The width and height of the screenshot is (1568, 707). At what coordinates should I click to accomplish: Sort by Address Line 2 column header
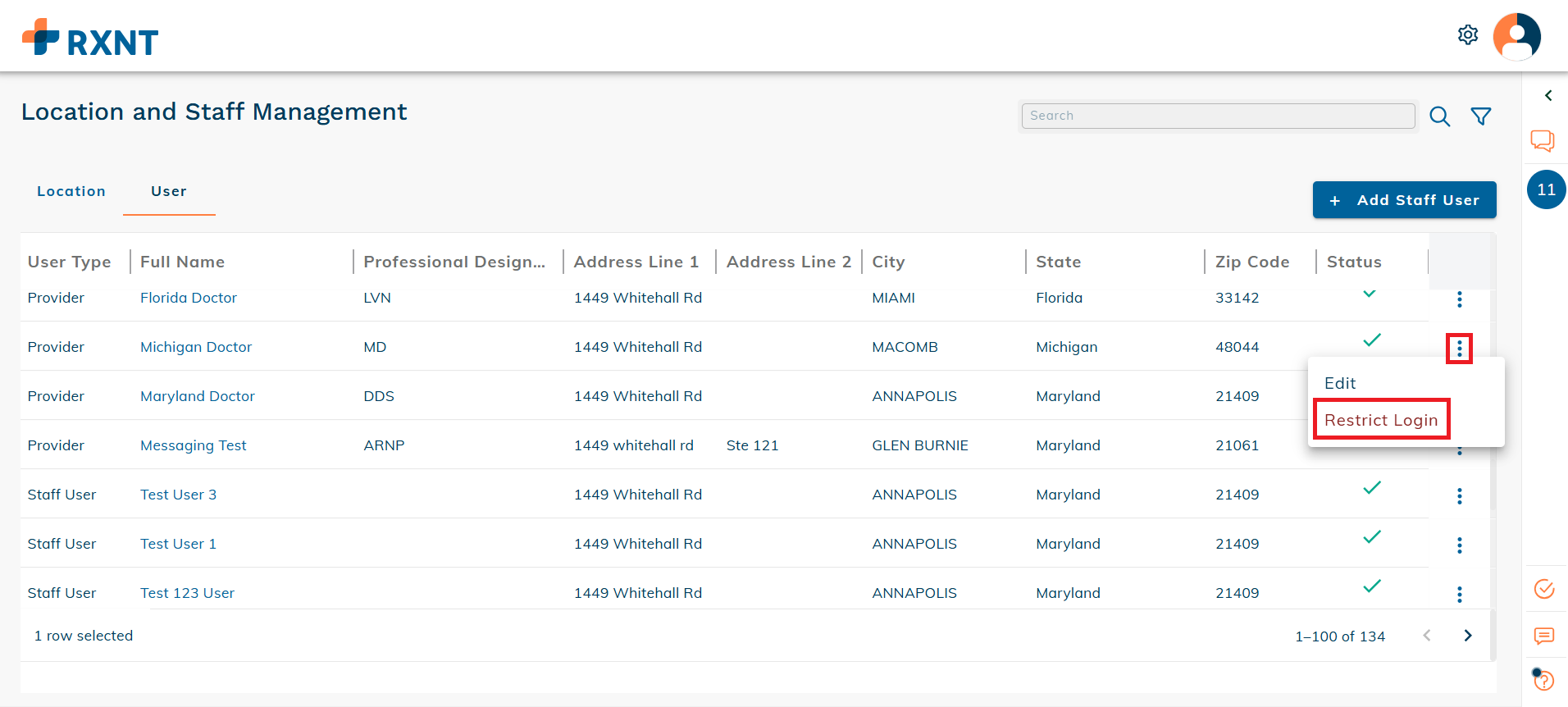click(789, 262)
